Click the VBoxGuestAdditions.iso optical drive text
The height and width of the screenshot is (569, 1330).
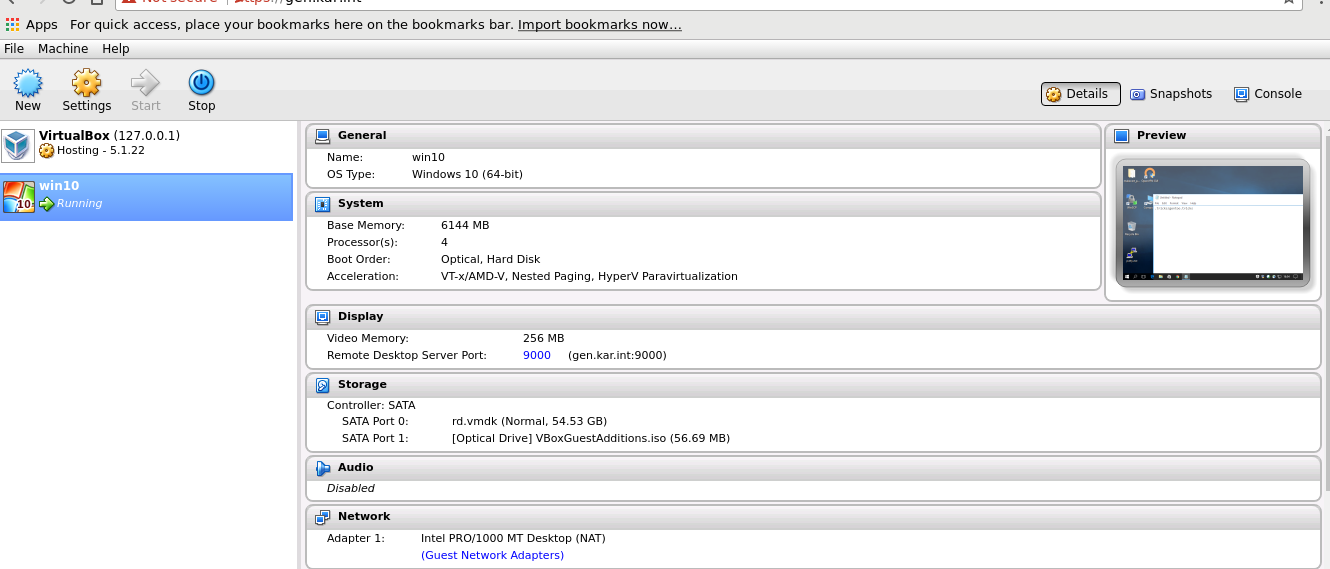591,439
